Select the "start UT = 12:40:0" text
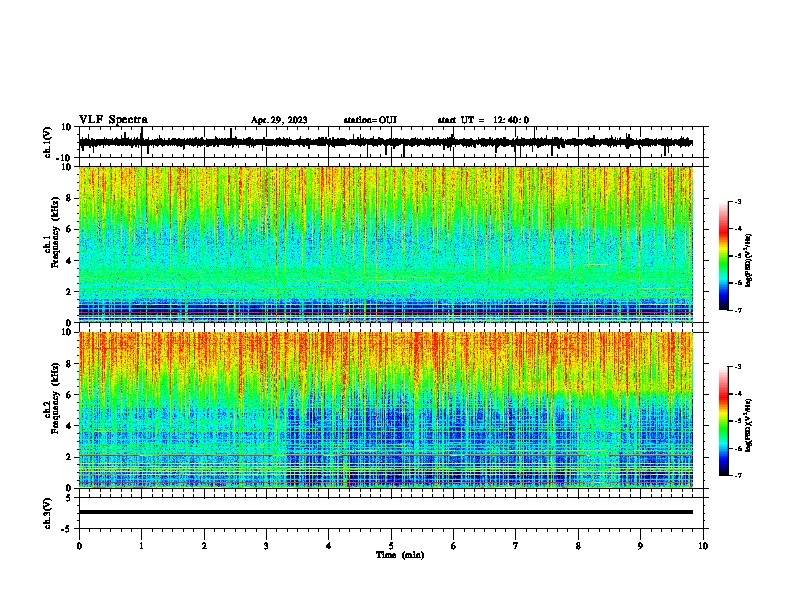Image resolution: width=792 pixels, height=612 pixels. coord(483,120)
